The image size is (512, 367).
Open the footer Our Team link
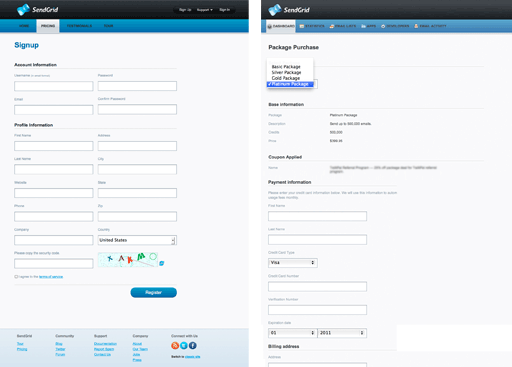140,349
